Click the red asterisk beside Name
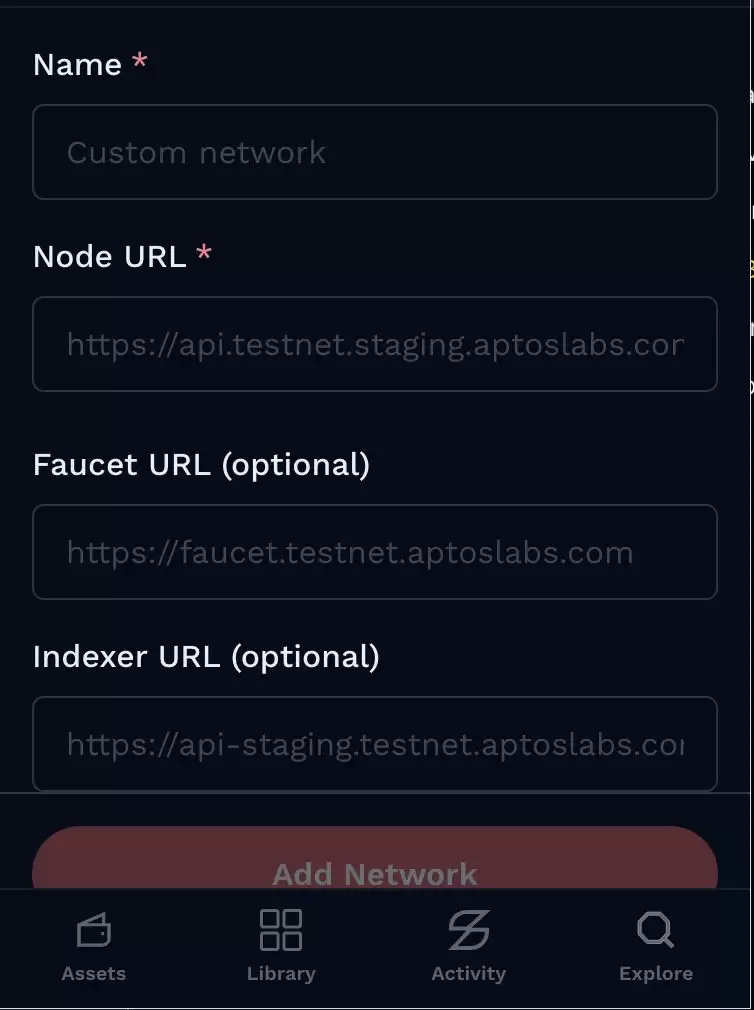754x1010 pixels. [x=139, y=62]
